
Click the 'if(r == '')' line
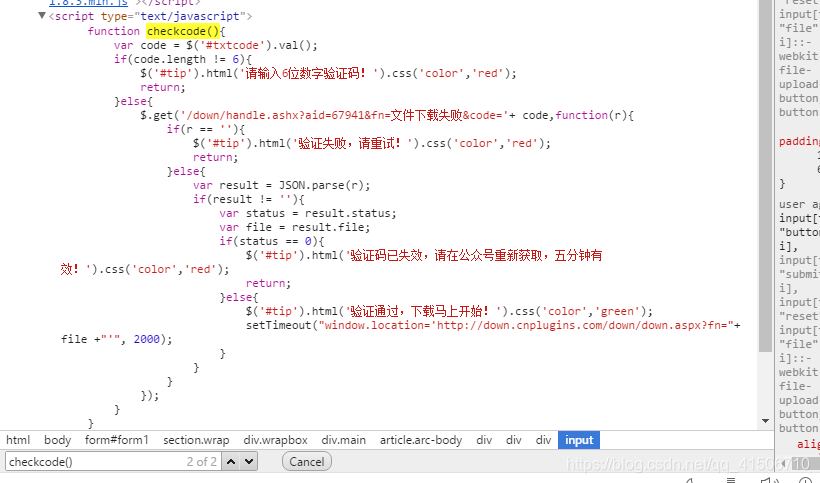pos(206,129)
